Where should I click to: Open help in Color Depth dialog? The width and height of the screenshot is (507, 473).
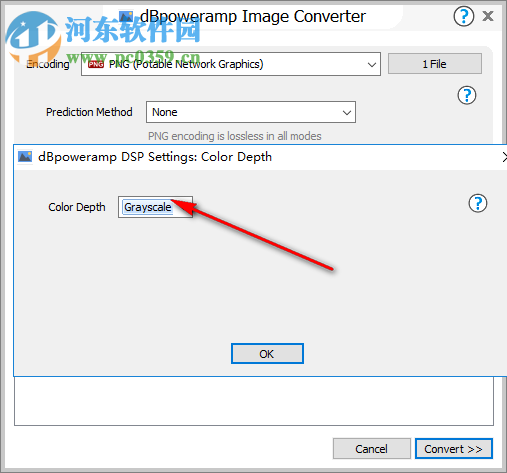pos(478,203)
